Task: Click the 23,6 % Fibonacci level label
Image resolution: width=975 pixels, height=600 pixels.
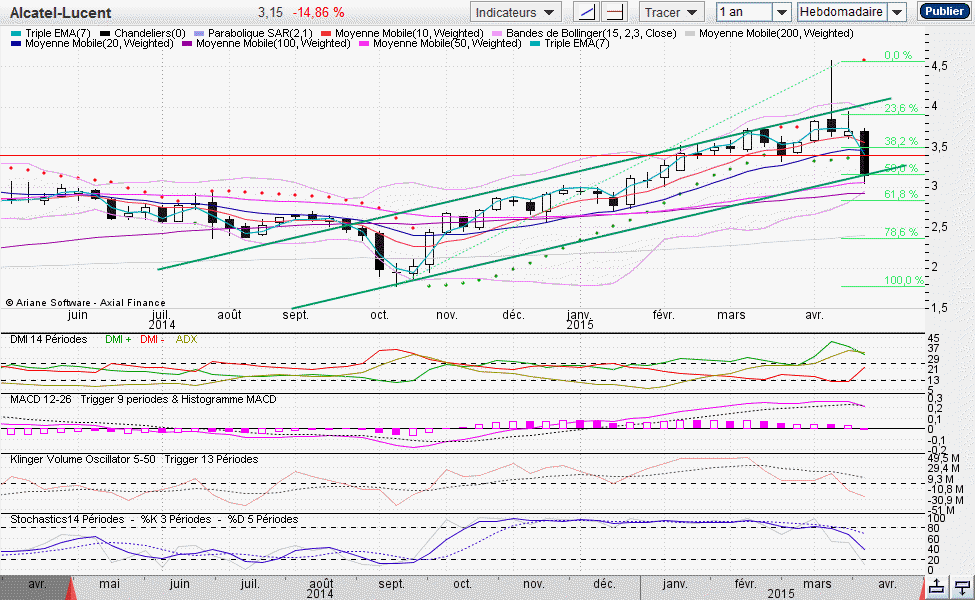Action: [x=901, y=108]
